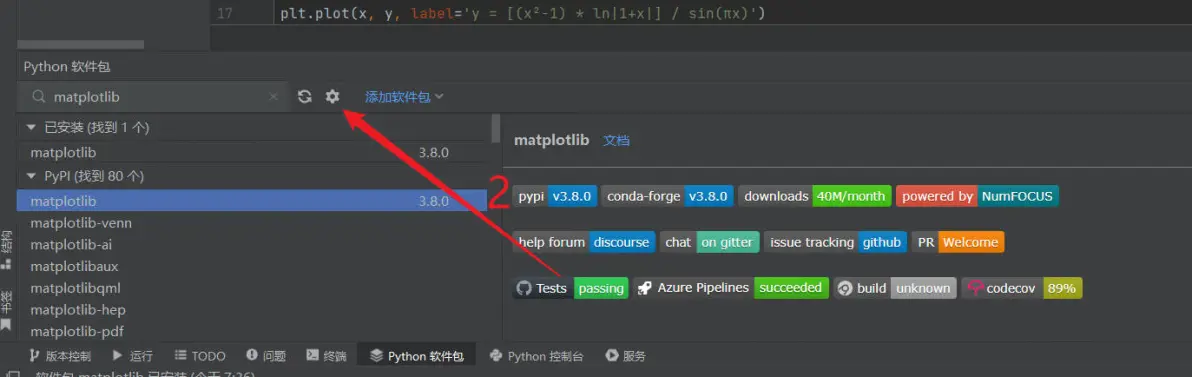Image resolution: width=1192 pixels, height=377 pixels.
Task: Select matplotlibqml package
Action: [252, 288]
